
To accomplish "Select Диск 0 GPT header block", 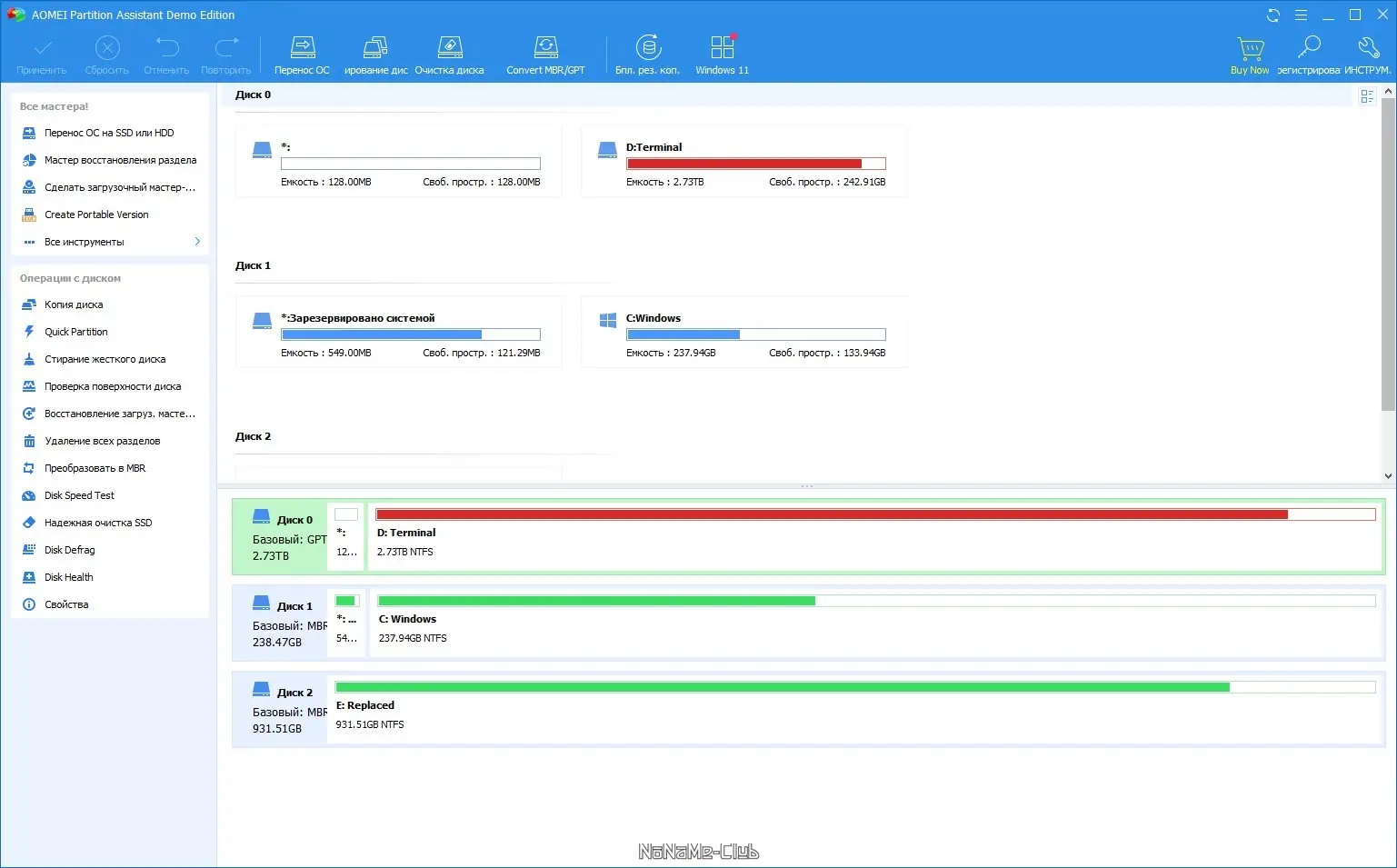I will (x=280, y=536).
